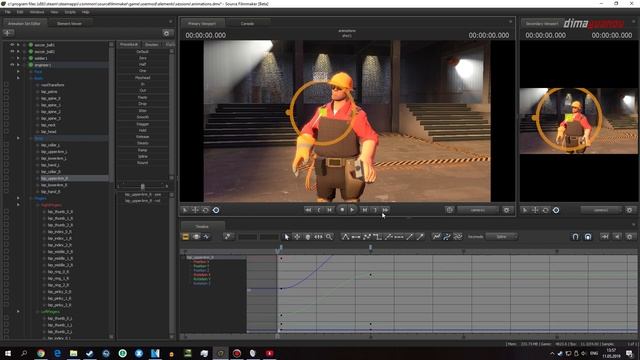Viewport: 640px width, 360px height.
Task: Open the Animation Set Editor gear settings
Action: click(166, 33)
